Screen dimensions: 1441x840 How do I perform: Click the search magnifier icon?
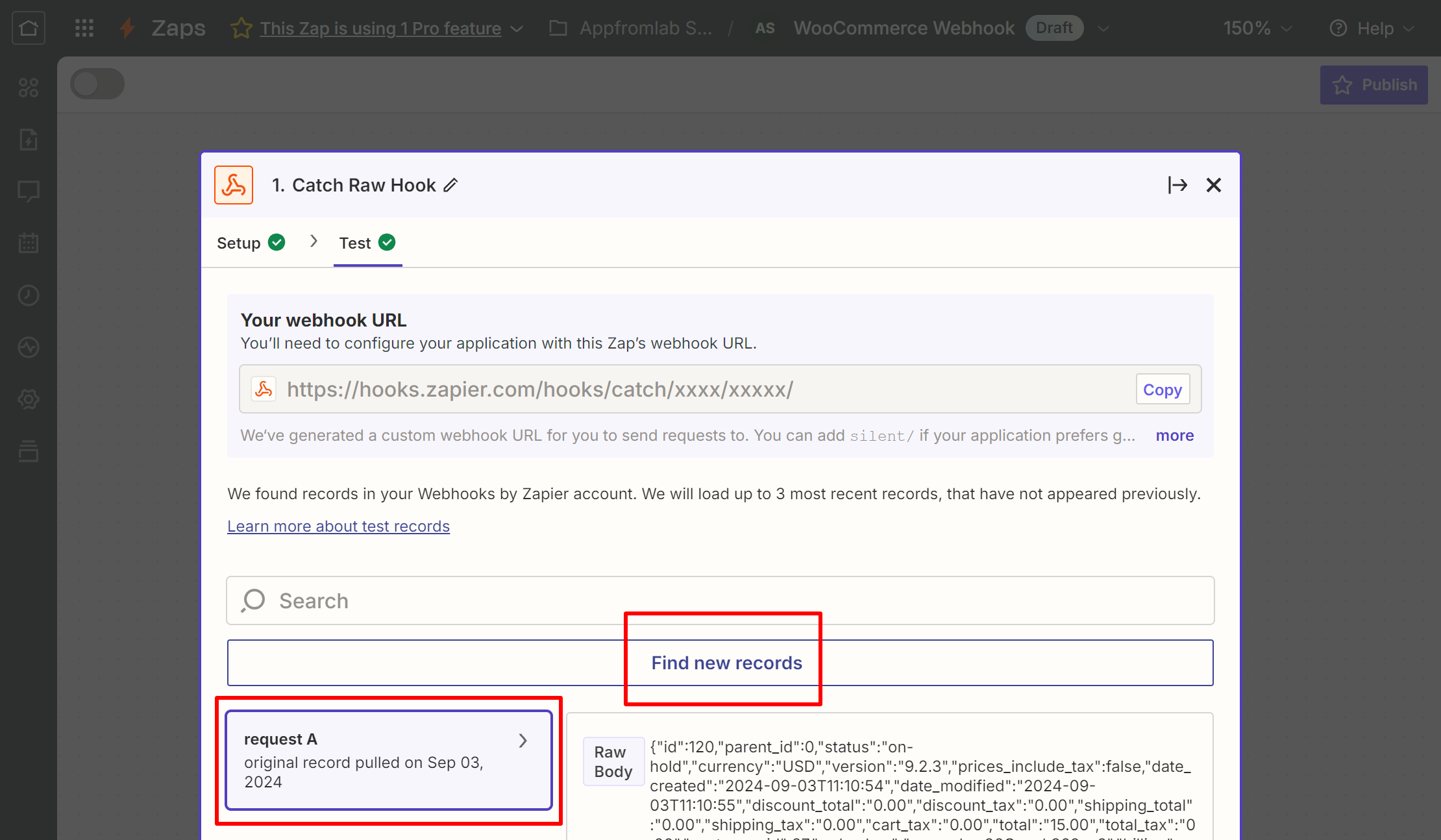[252, 600]
